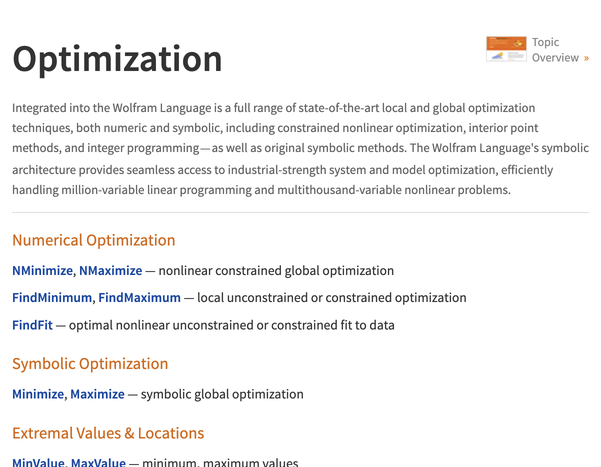Open the FindFit documentation link
The width and height of the screenshot is (601, 467).
[32, 325]
